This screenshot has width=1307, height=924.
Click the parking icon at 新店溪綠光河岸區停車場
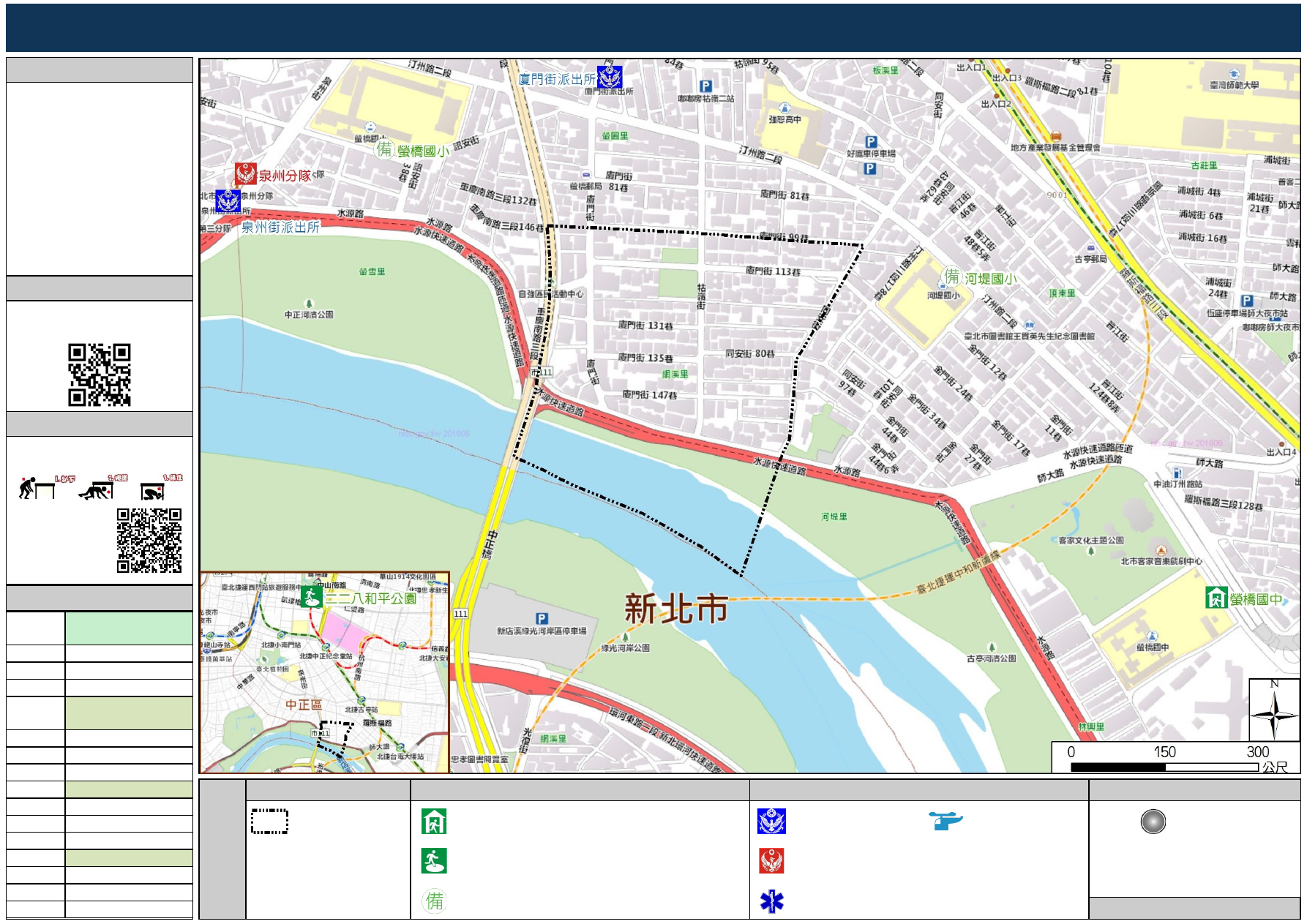click(542, 618)
